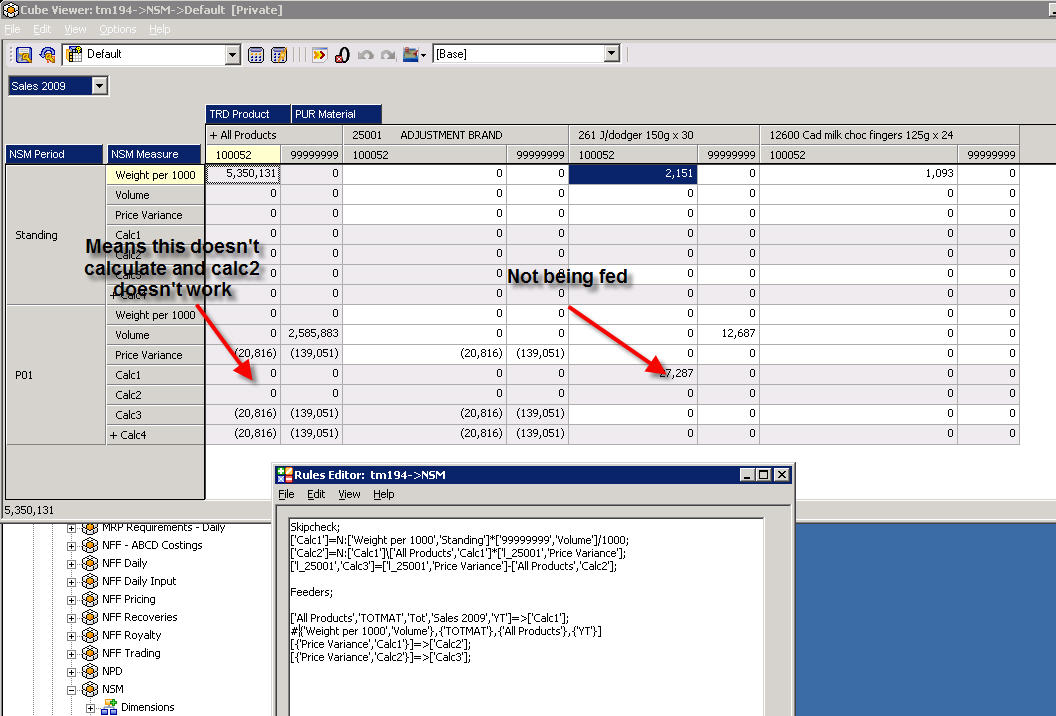The width and height of the screenshot is (1056, 716).
Task: Click the P01 period row header
Action: [x=55, y=375]
